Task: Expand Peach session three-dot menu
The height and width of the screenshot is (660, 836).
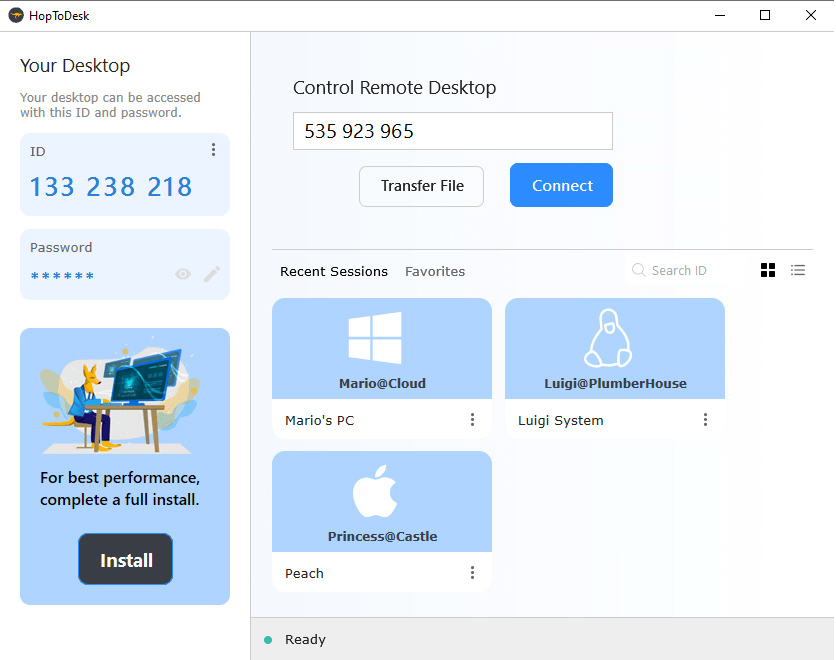Action: pyautogui.click(x=473, y=573)
